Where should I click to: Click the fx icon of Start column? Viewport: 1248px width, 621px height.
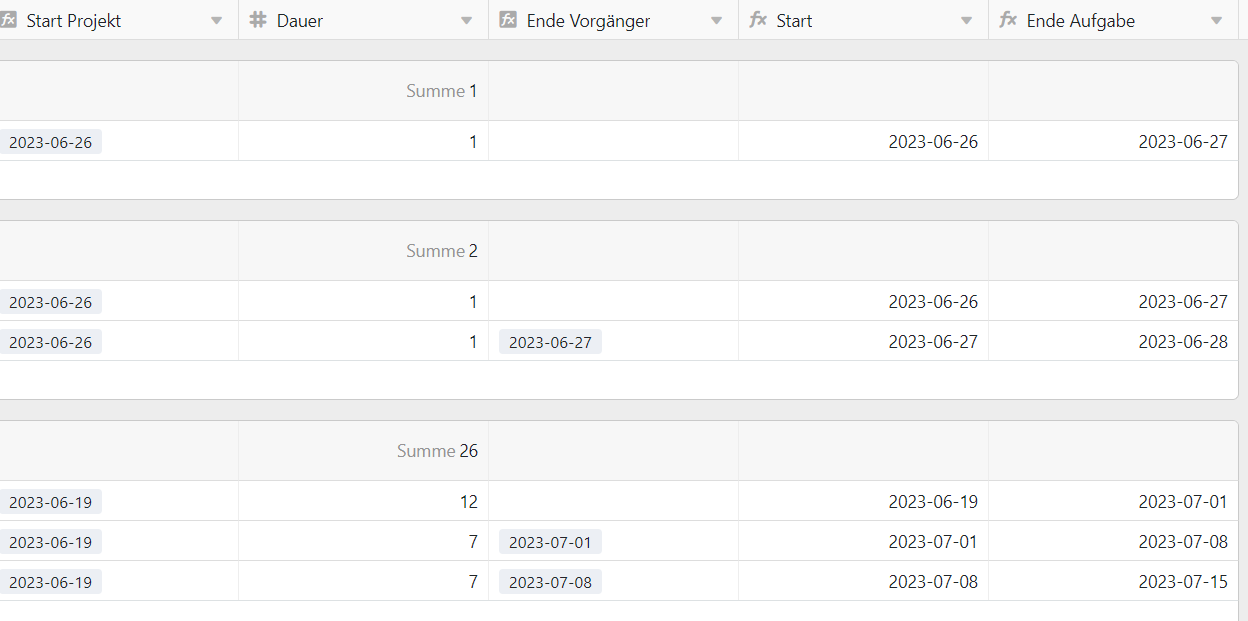[x=758, y=20]
